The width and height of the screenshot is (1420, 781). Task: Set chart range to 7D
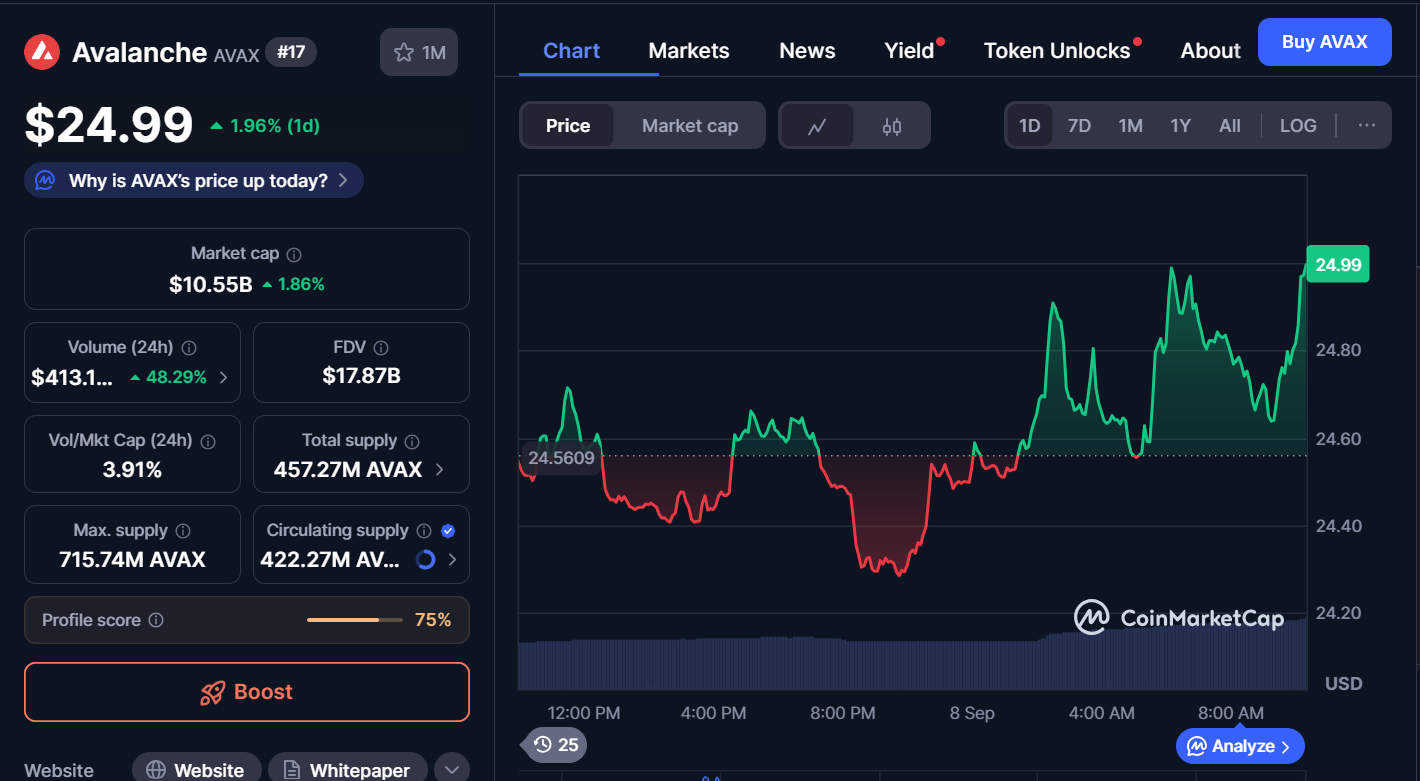coord(1079,126)
